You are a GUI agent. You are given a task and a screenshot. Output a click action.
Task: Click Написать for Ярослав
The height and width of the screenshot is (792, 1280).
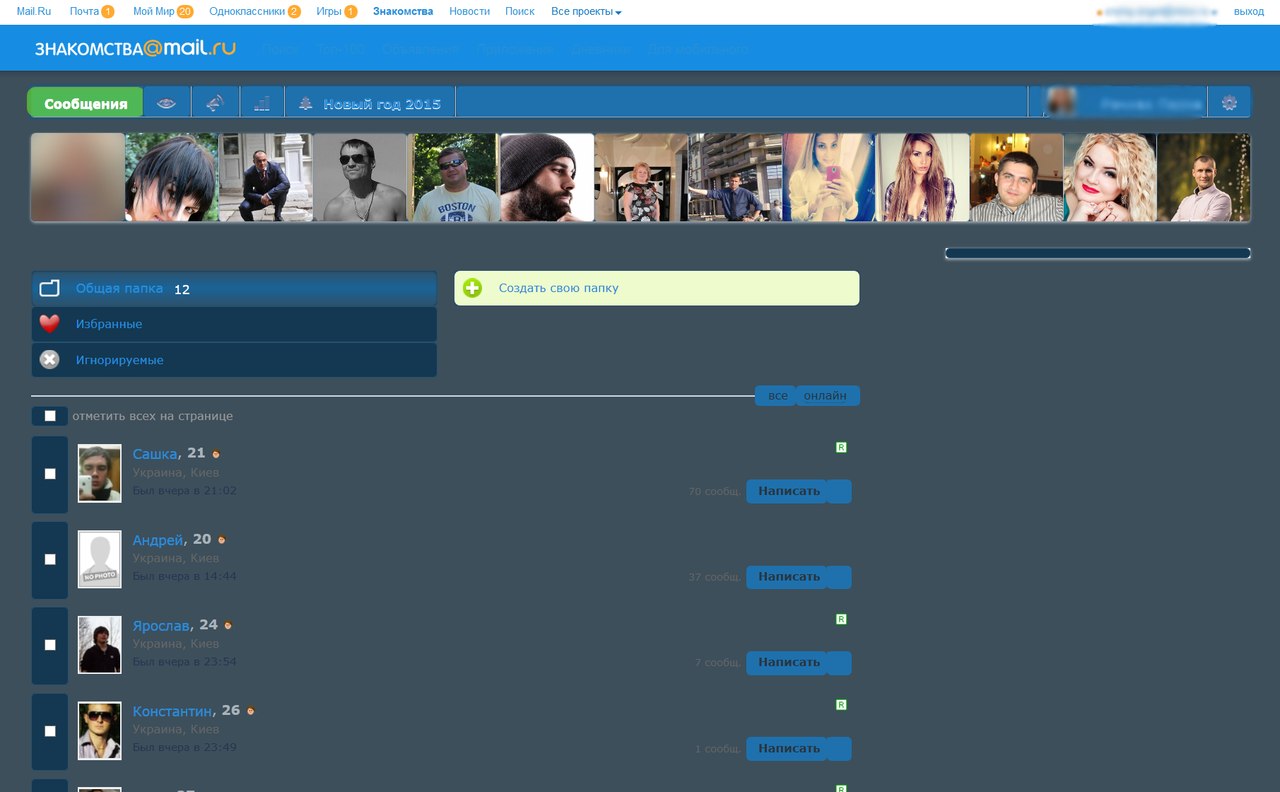coord(788,663)
